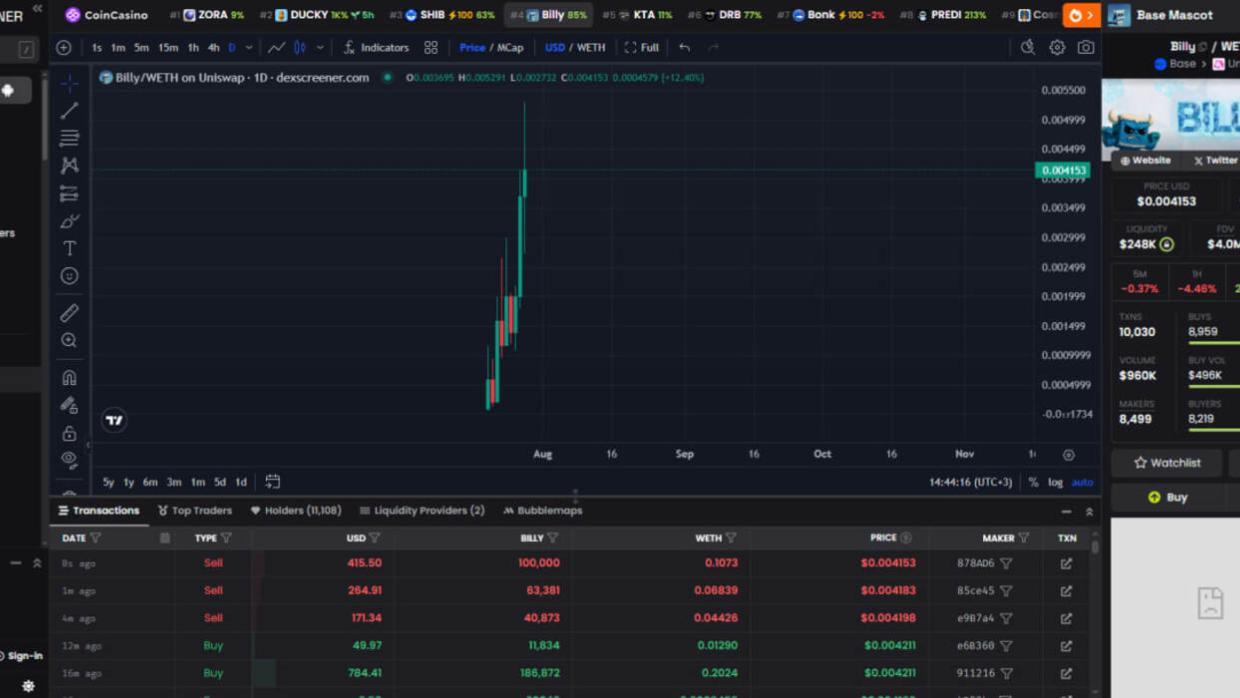Open the ZORA trending token link
The width and height of the screenshot is (1240, 698).
(x=206, y=15)
